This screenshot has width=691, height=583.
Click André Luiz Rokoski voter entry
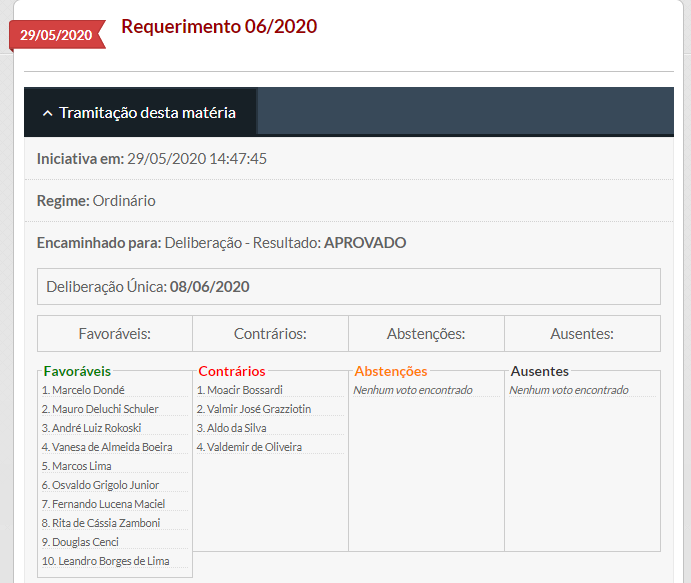[x=96, y=428]
